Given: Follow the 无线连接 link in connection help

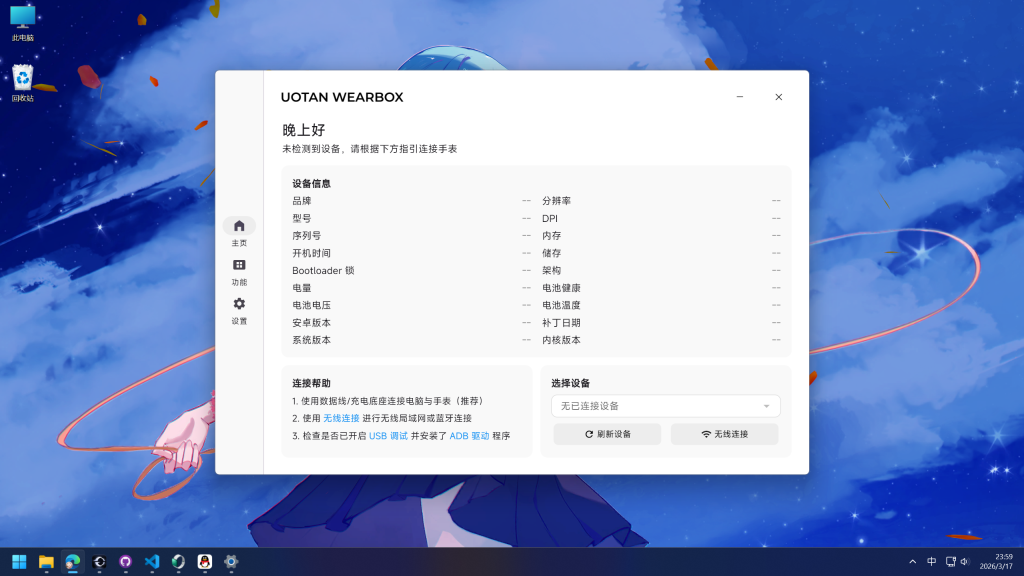Looking at the screenshot, I should click(x=341, y=418).
